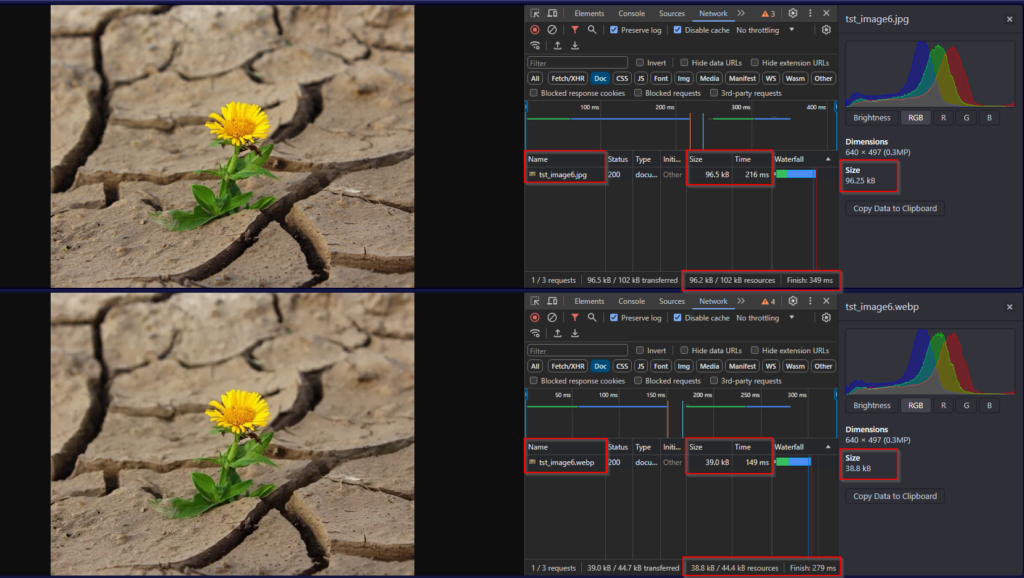Select Network tab in webp DevTools
The image size is (1024, 578).
point(713,301)
